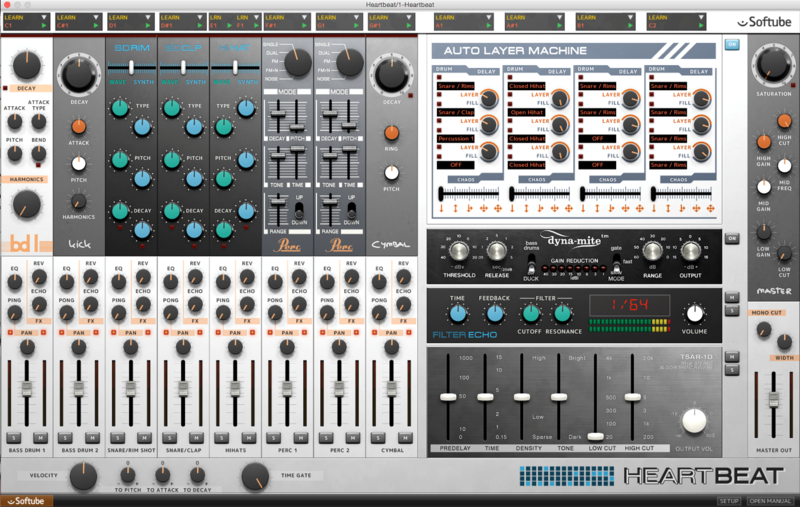800x507 pixels.
Task: Click the TSAR-1D output volume knob
Action: tap(694, 421)
